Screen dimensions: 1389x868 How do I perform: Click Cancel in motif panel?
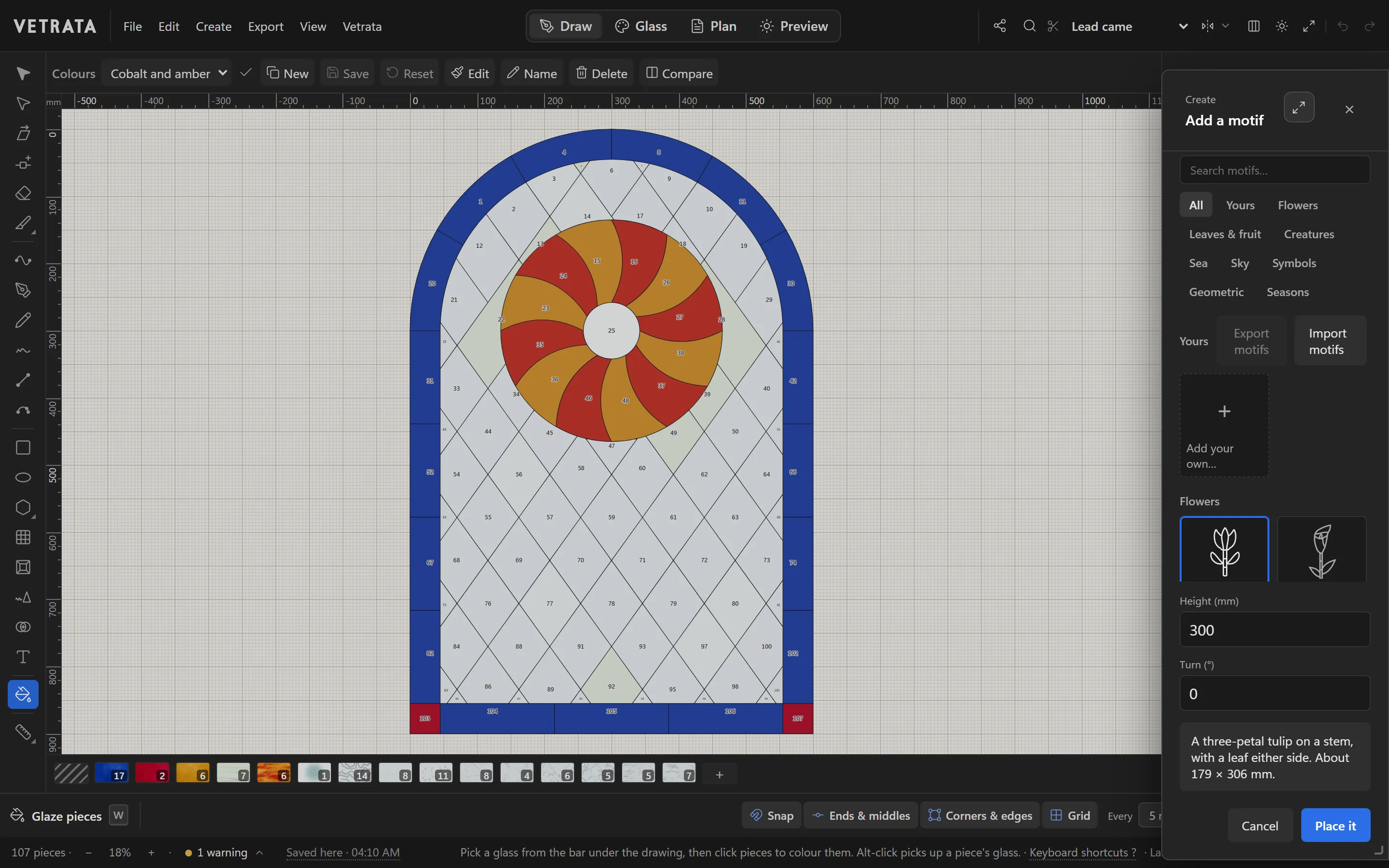(1259, 826)
